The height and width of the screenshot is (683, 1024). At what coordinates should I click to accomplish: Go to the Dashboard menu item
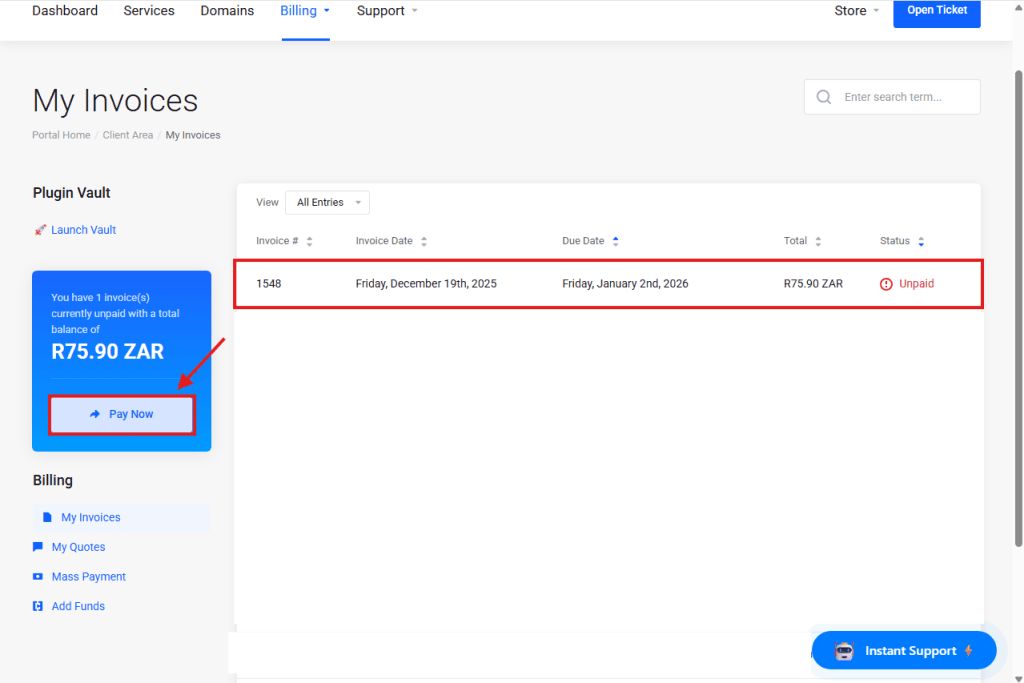(x=65, y=11)
